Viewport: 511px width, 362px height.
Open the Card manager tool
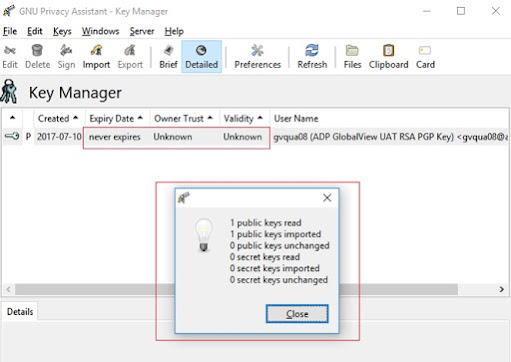click(x=425, y=57)
